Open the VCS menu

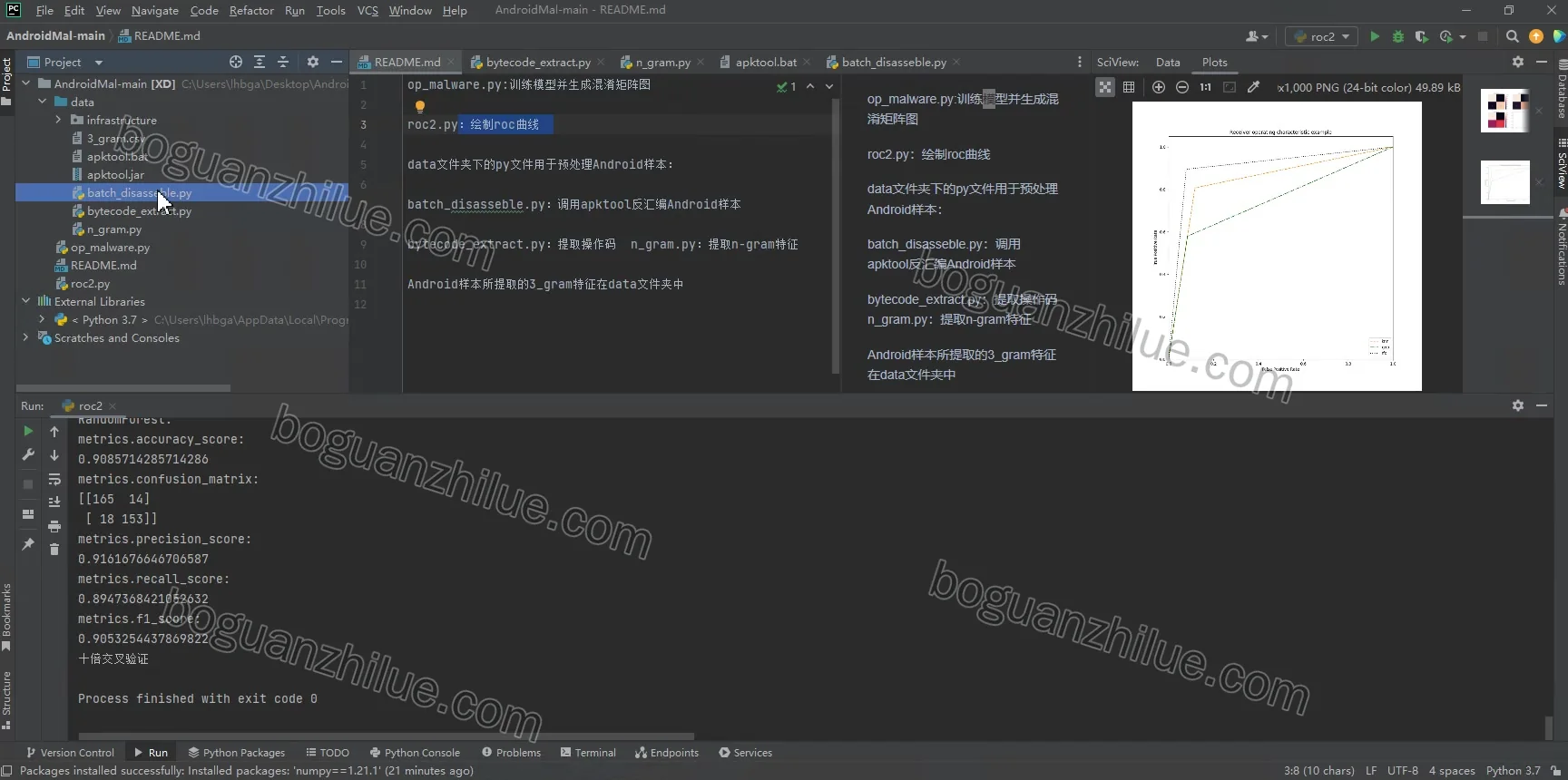[x=367, y=10]
